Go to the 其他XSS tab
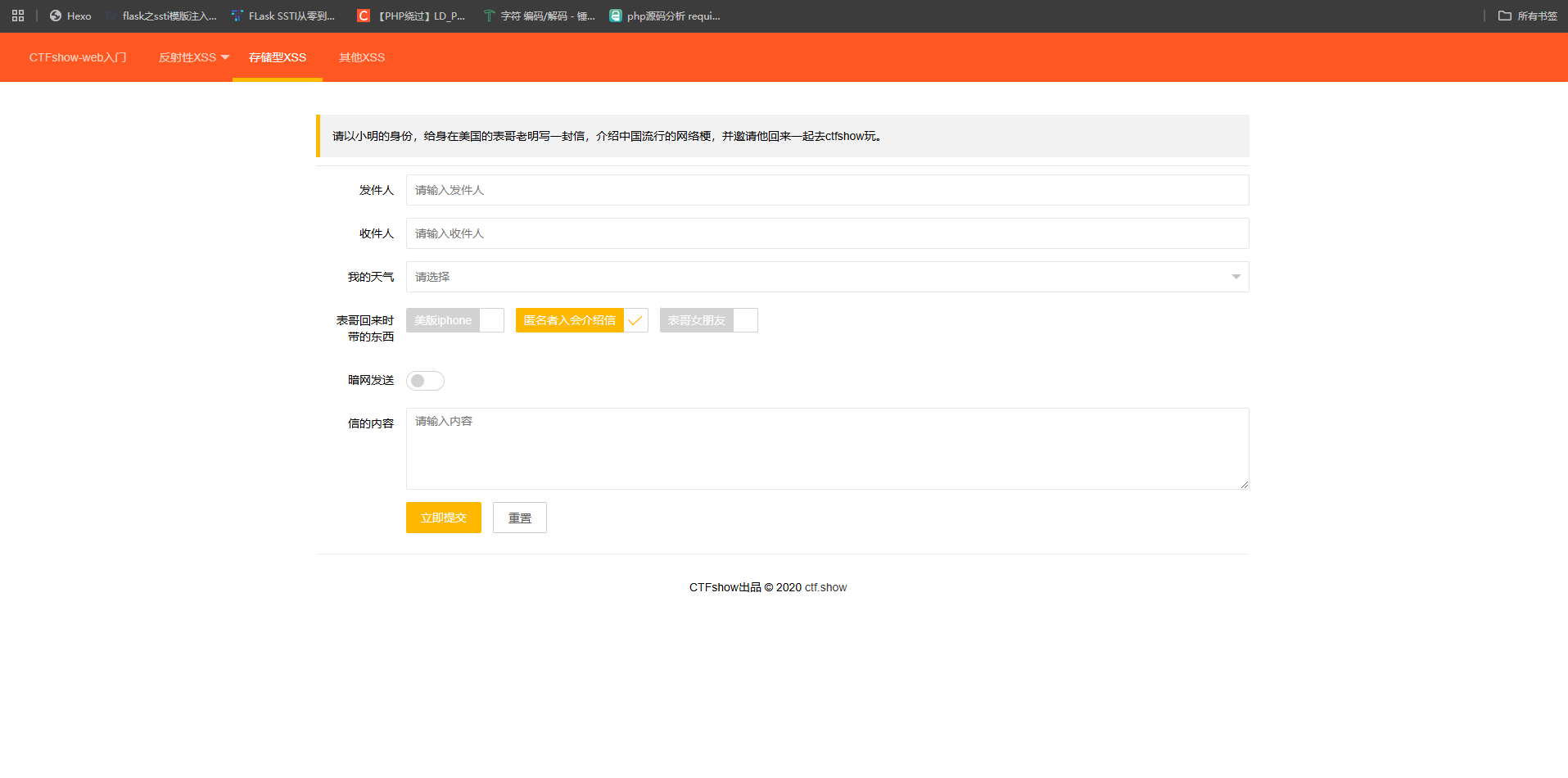Viewport: 1568px width, 778px height. 362,57
